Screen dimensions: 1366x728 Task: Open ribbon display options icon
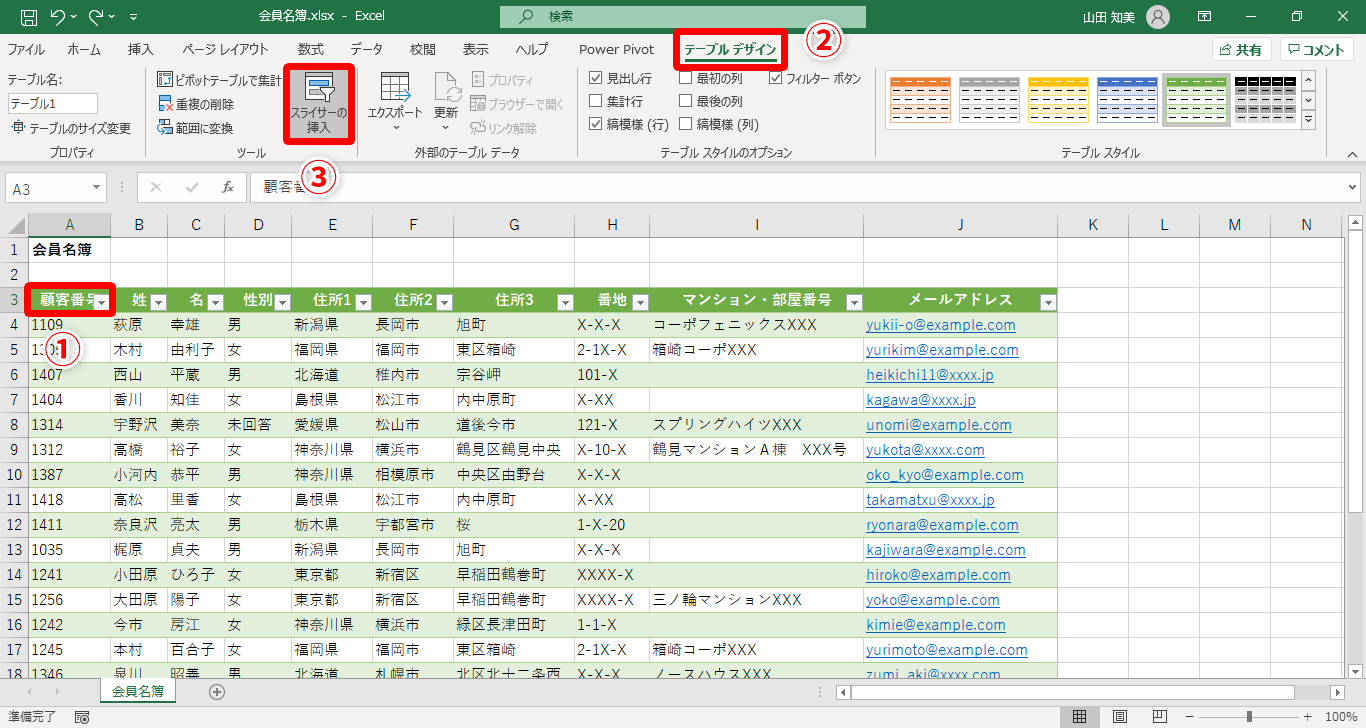point(1205,17)
